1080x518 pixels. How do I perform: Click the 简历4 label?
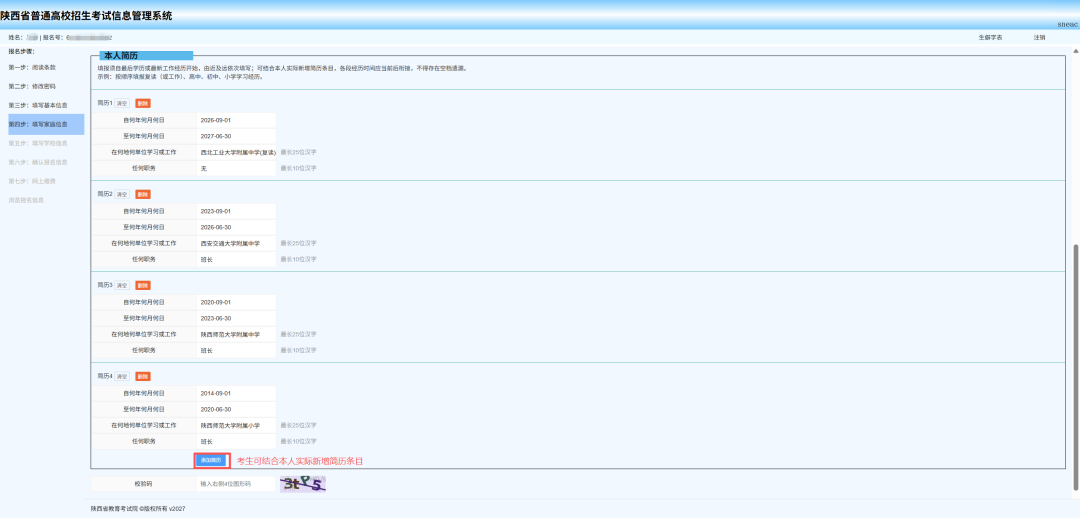point(105,377)
